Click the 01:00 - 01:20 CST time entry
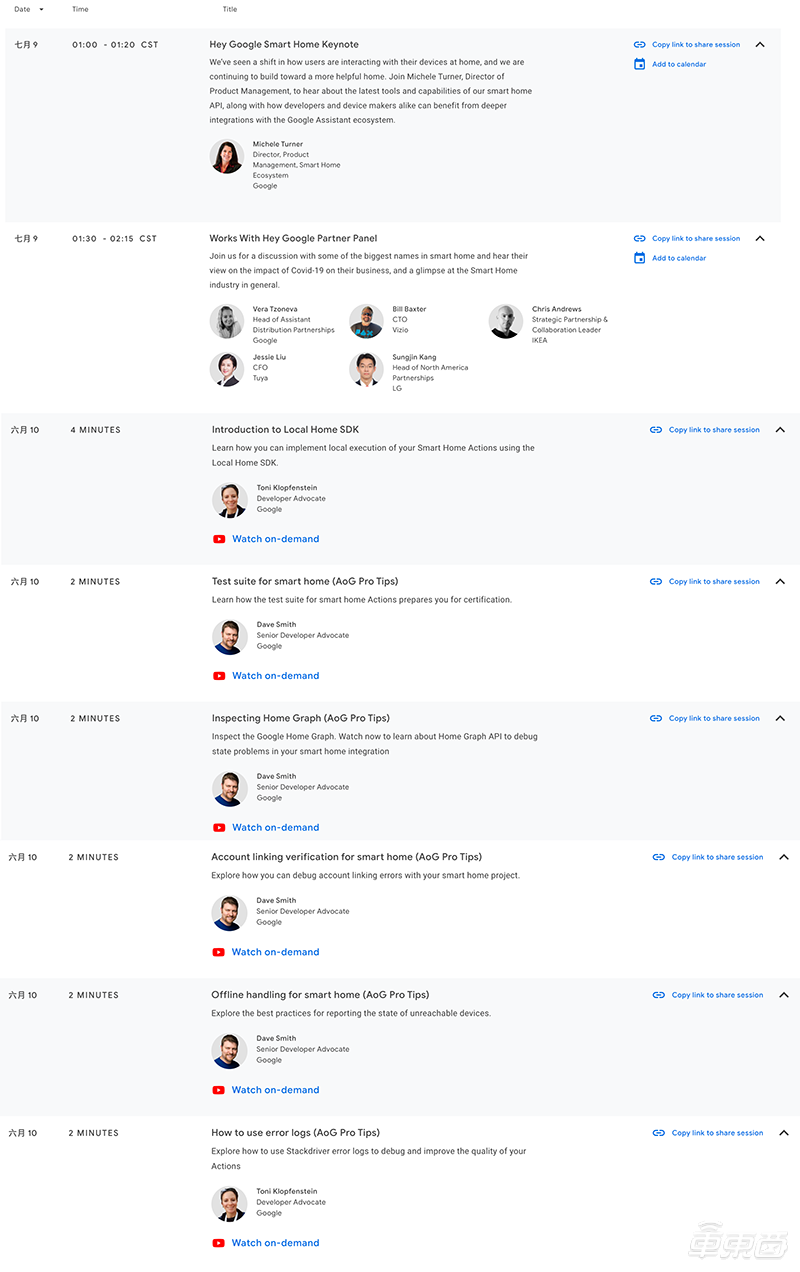Screen dimensions: 800x1272 (x=115, y=45)
